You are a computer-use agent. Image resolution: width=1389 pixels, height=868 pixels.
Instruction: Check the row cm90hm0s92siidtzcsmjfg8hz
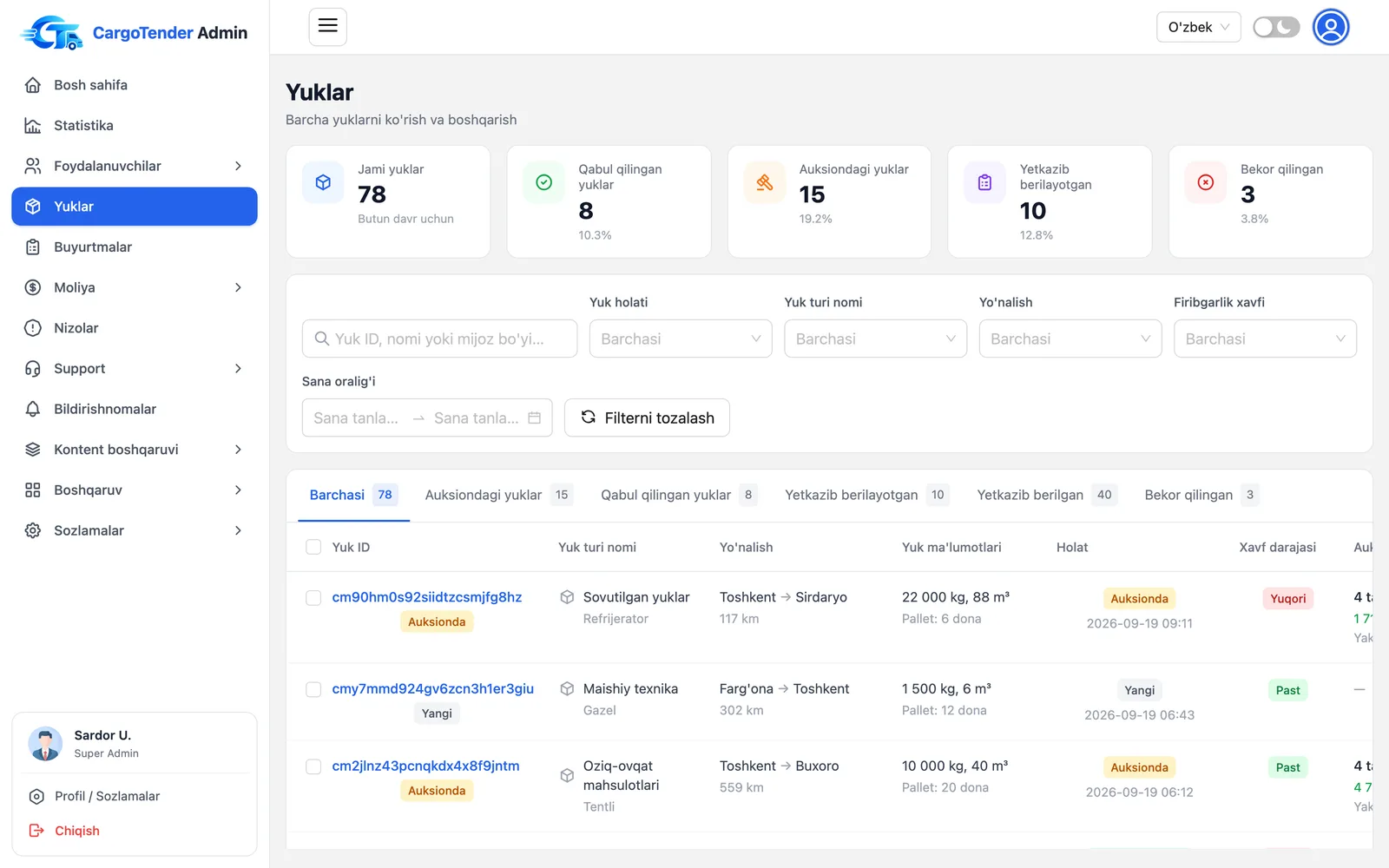click(x=313, y=598)
